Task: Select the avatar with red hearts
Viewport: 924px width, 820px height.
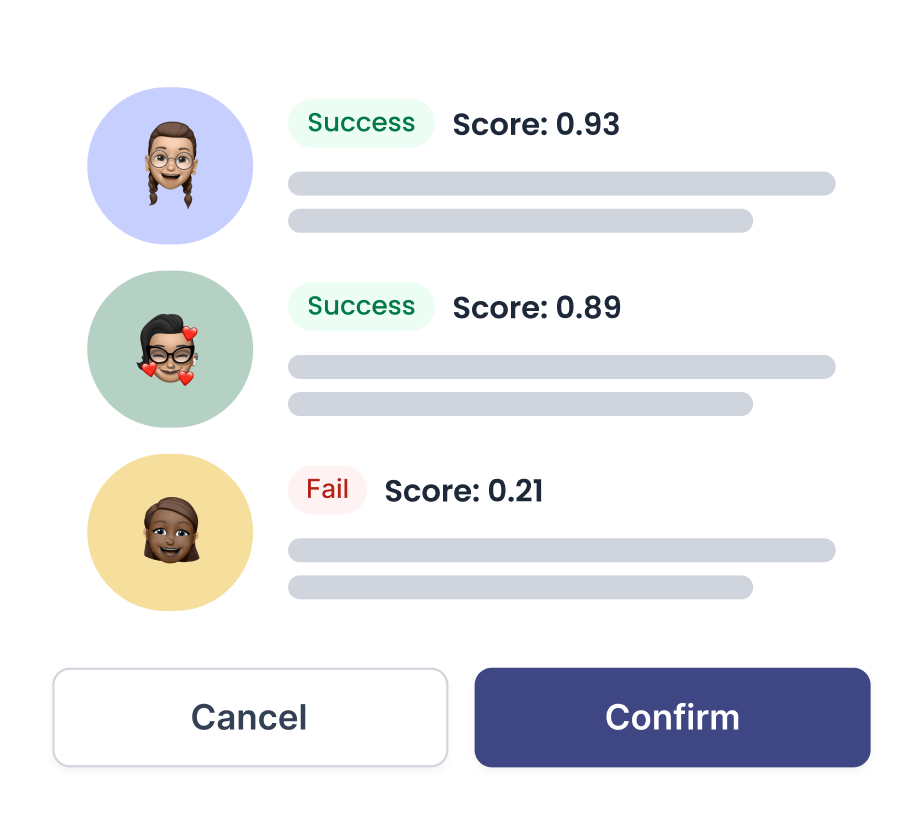Action: (x=169, y=352)
